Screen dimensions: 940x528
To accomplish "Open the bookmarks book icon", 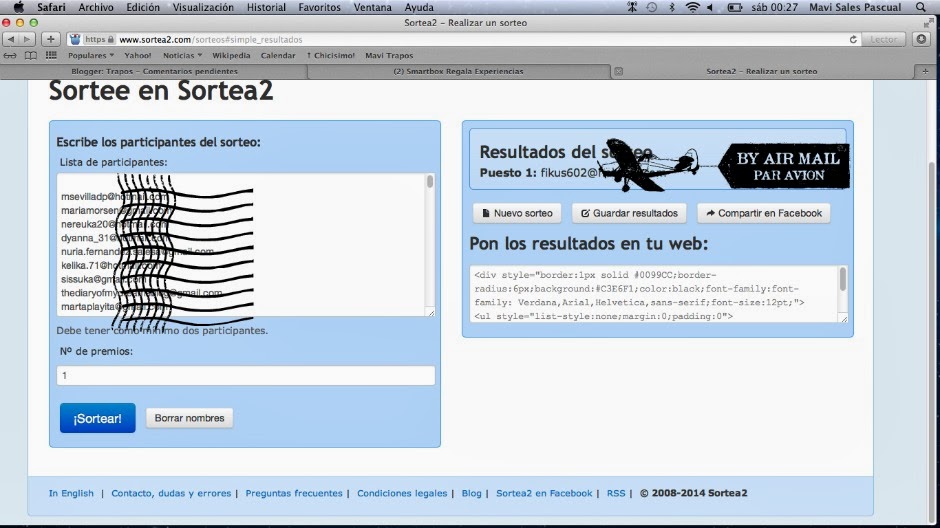I will pyautogui.click(x=30, y=56).
